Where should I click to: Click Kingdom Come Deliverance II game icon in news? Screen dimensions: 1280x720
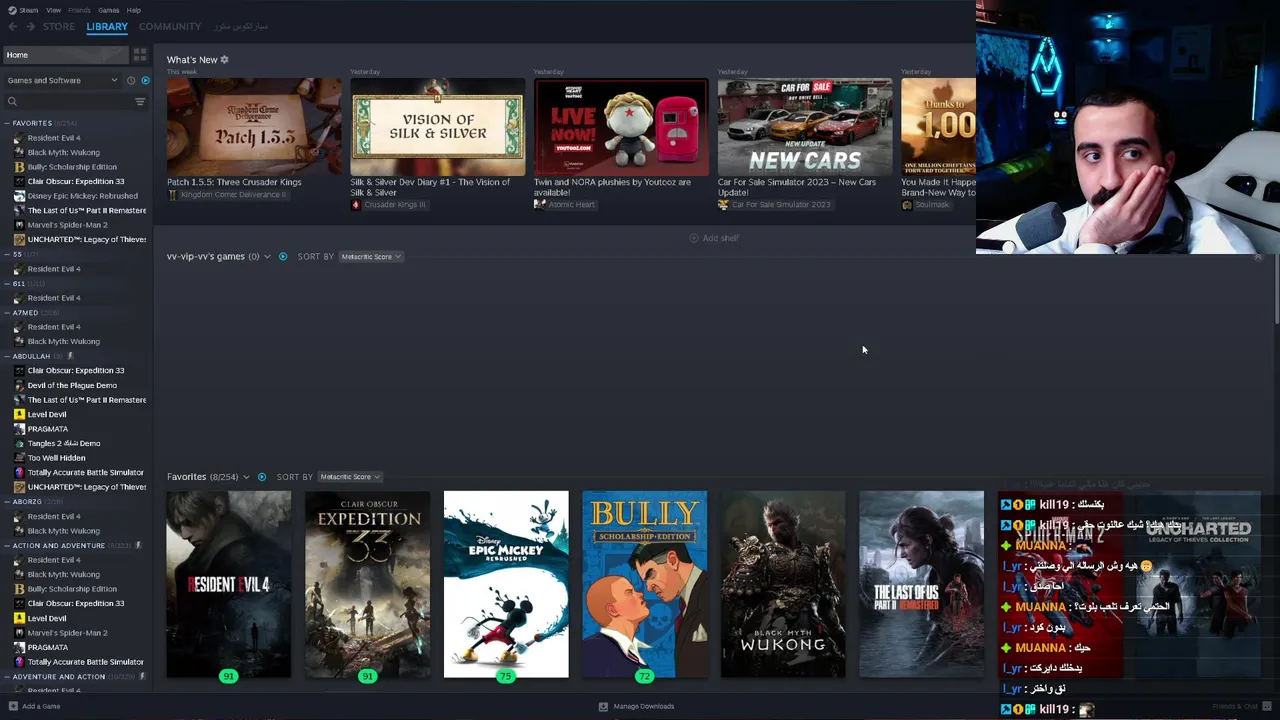(172, 195)
